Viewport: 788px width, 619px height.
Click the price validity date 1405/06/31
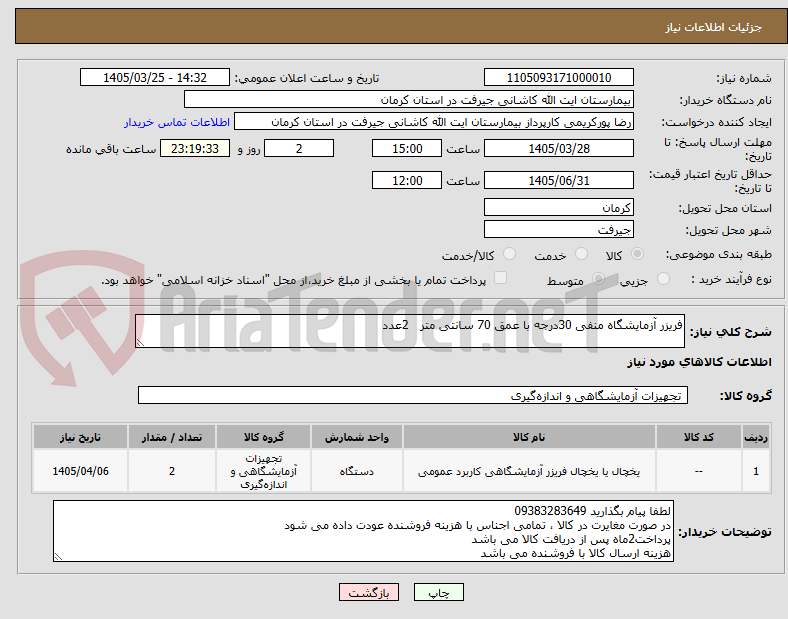pos(558,180)
